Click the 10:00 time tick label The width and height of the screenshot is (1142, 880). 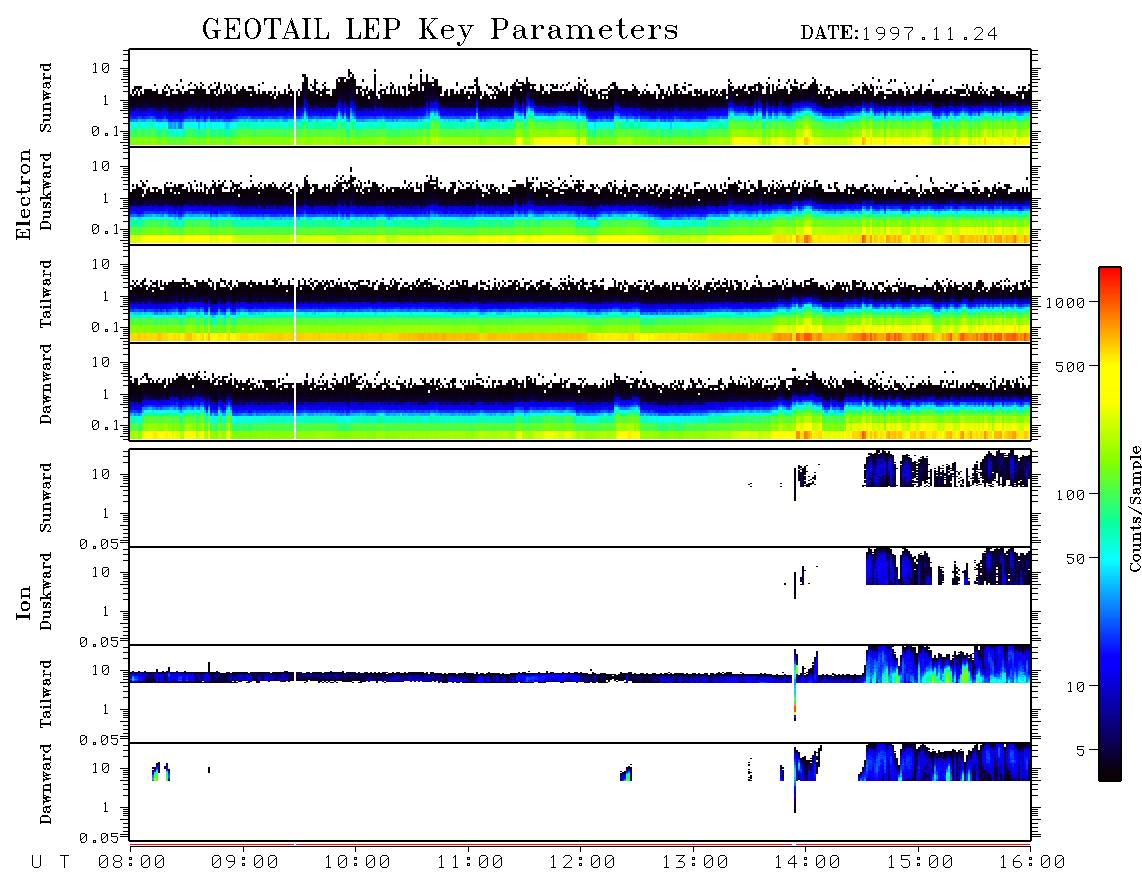(357, 863)
